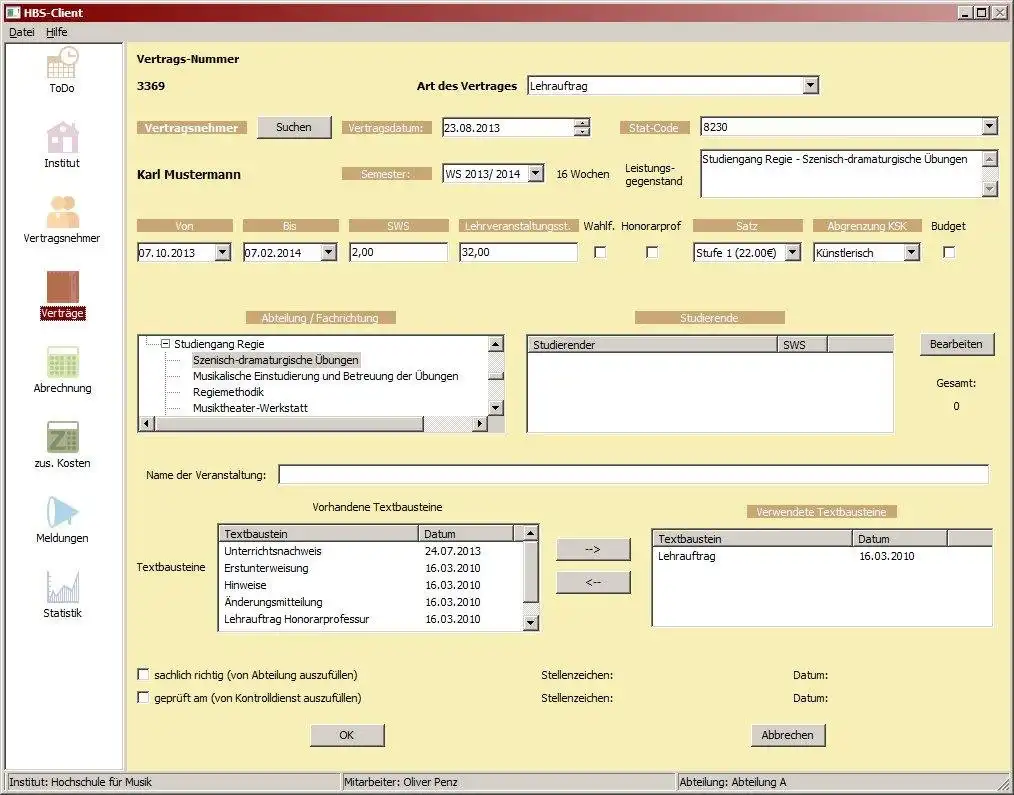Toggle the Honorarprof checkbox
1014x795 pixels.
[x=652, y=252]
